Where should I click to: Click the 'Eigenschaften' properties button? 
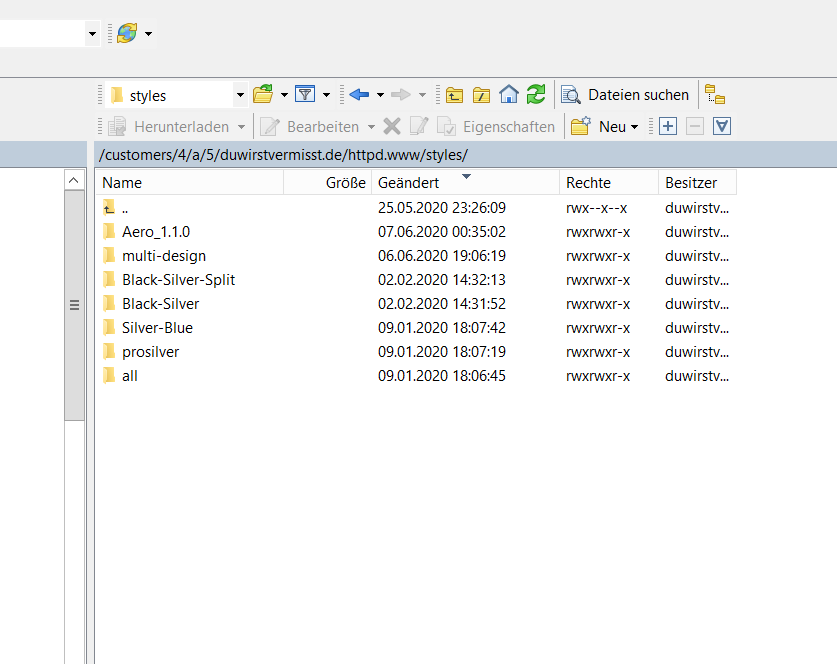(x=496, y=127)
